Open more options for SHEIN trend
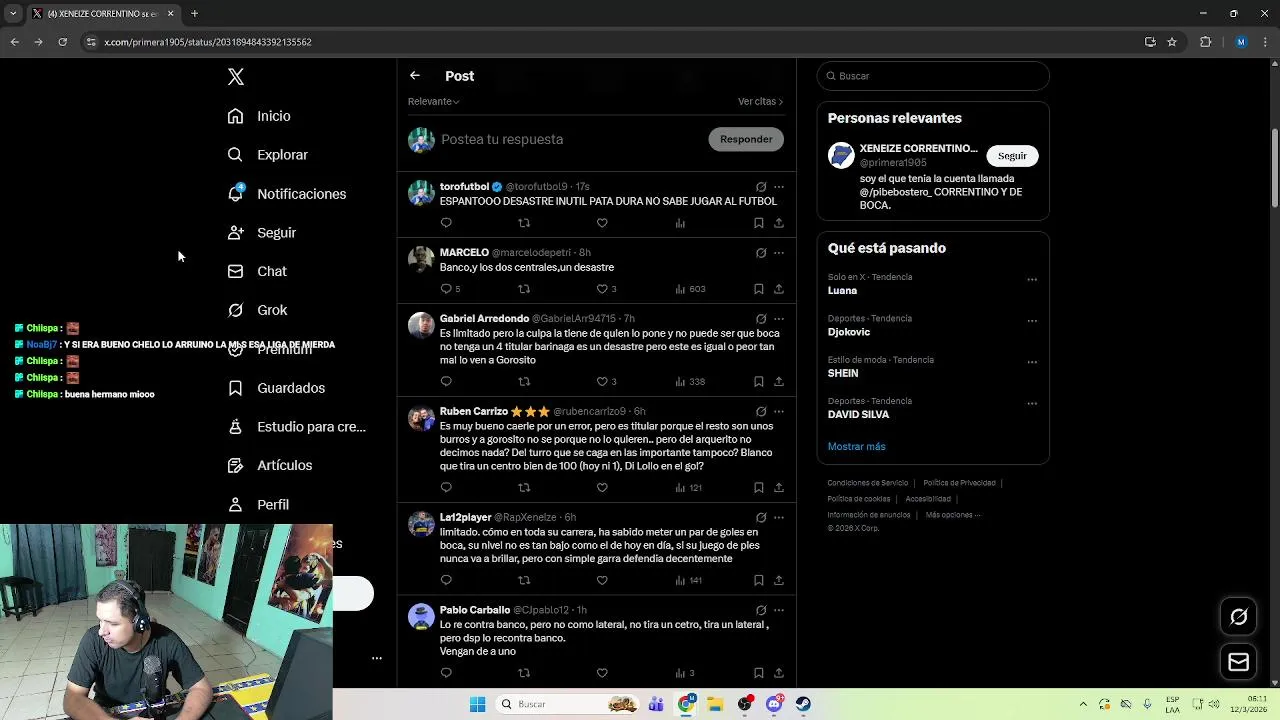 tap(1032, 363)
